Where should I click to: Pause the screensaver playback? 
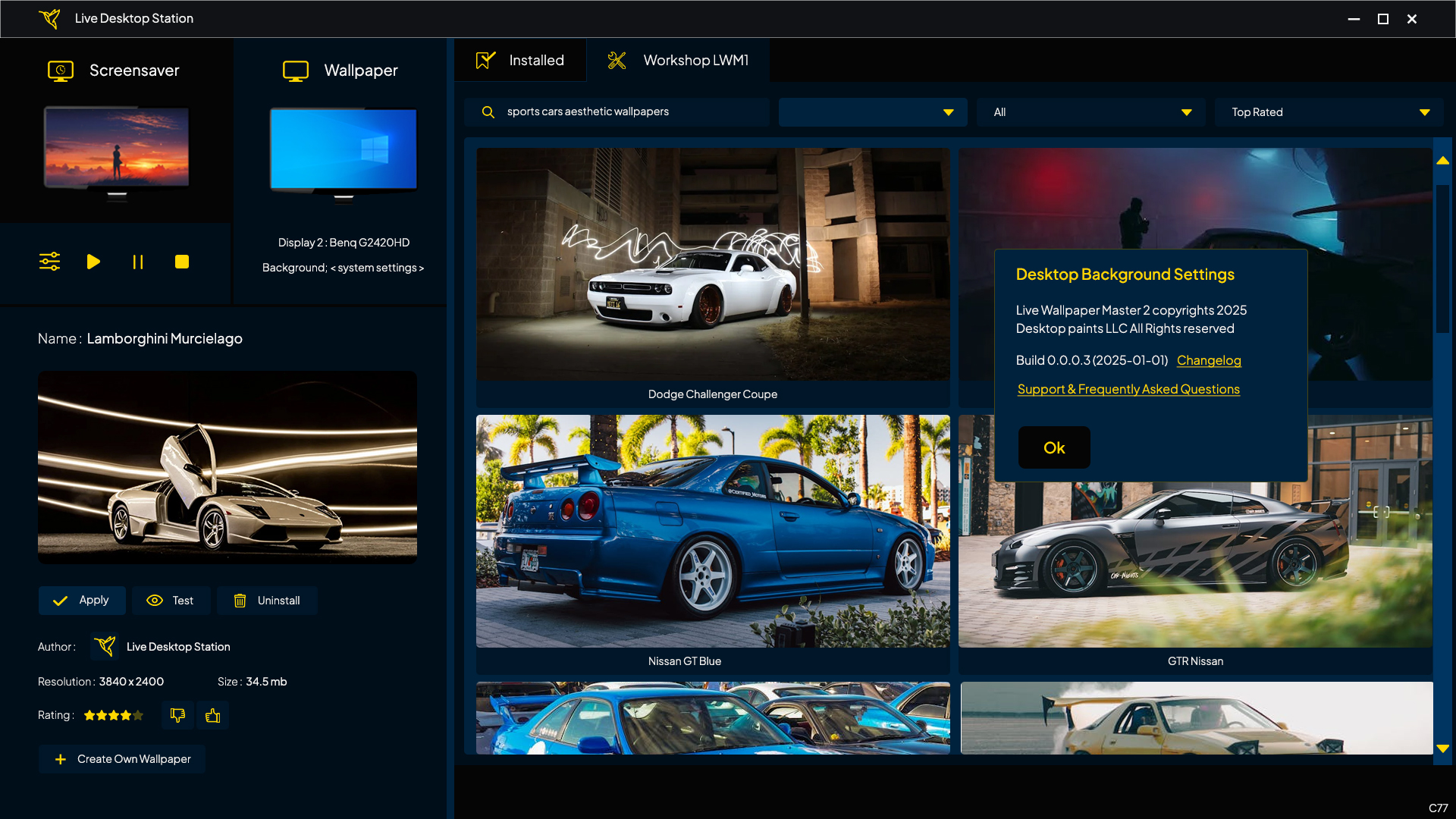point(137,262)
